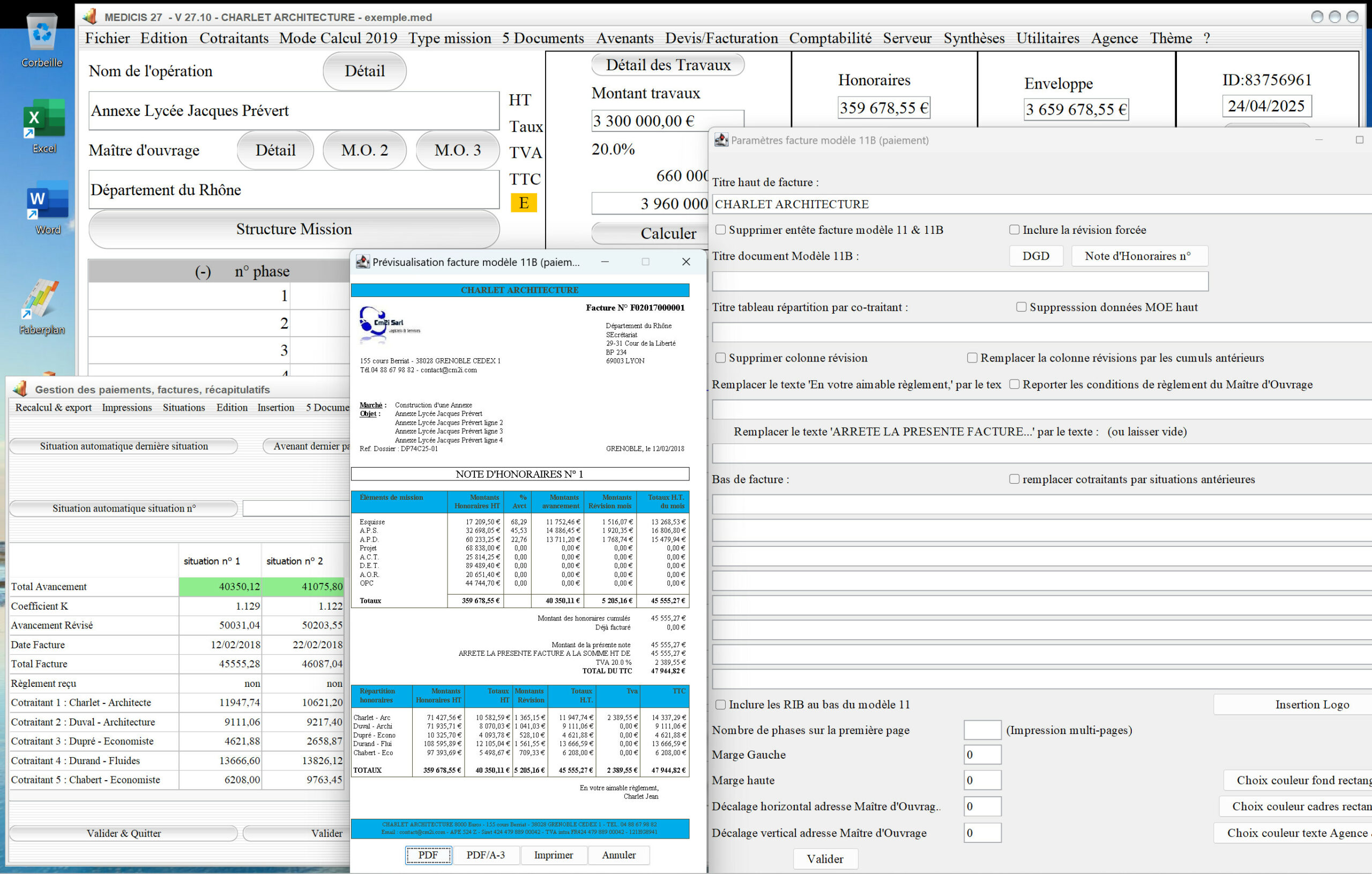Click the MEDICIS app icon in title bar
Screen dimensions: 1372x874
pyautogui.click(x=90, y=17)
